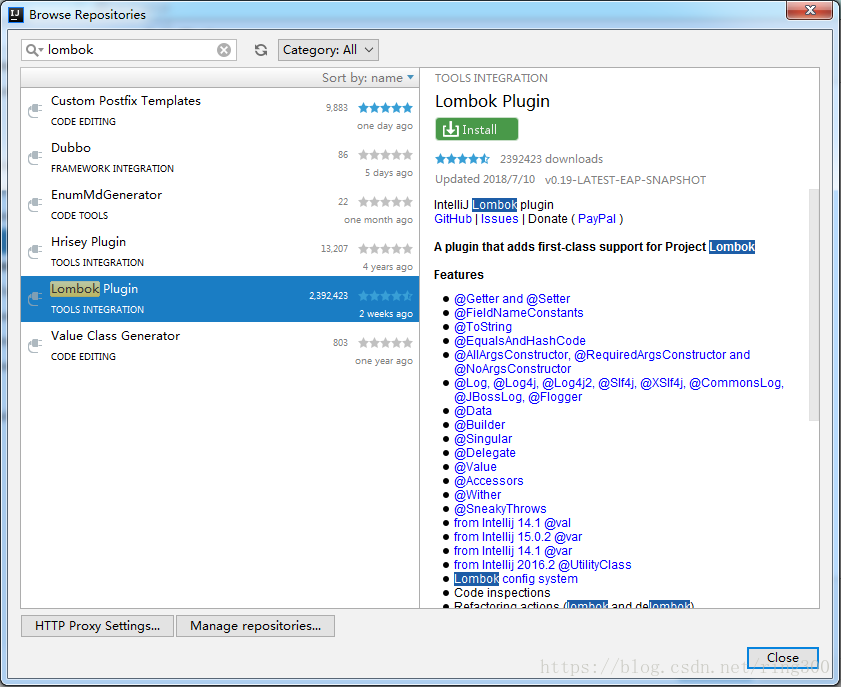Viewport: 841px width, 687px height.
Task: Open the @Builder link
Action: (x=479, y=425)
